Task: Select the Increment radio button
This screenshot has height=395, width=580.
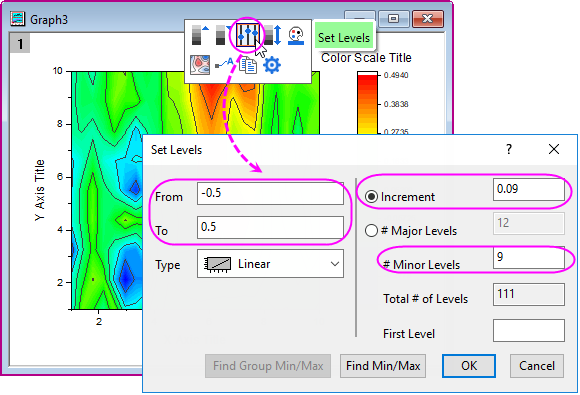Action: (371, 196)
